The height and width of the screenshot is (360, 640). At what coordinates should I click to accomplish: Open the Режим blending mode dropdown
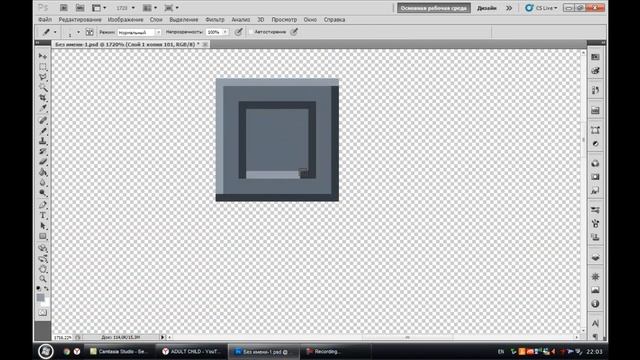(139, 32)
